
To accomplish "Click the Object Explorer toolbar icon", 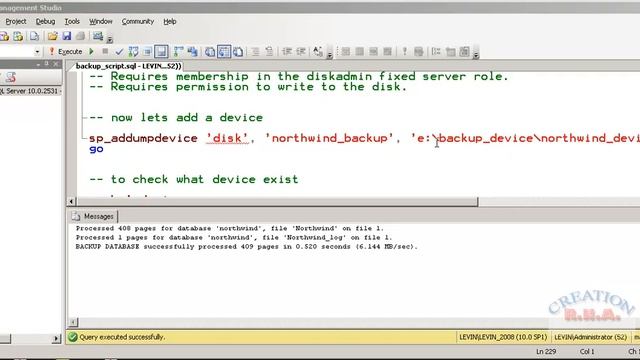I will (x=11, y=78).
